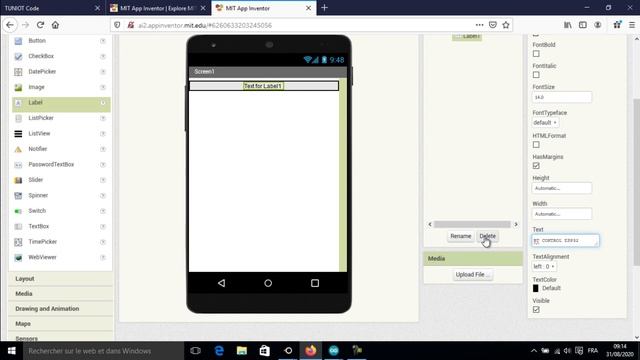Open page actions three-dots menu
Image resolution: width=640 pixels, height=360 pixels.
480,25
